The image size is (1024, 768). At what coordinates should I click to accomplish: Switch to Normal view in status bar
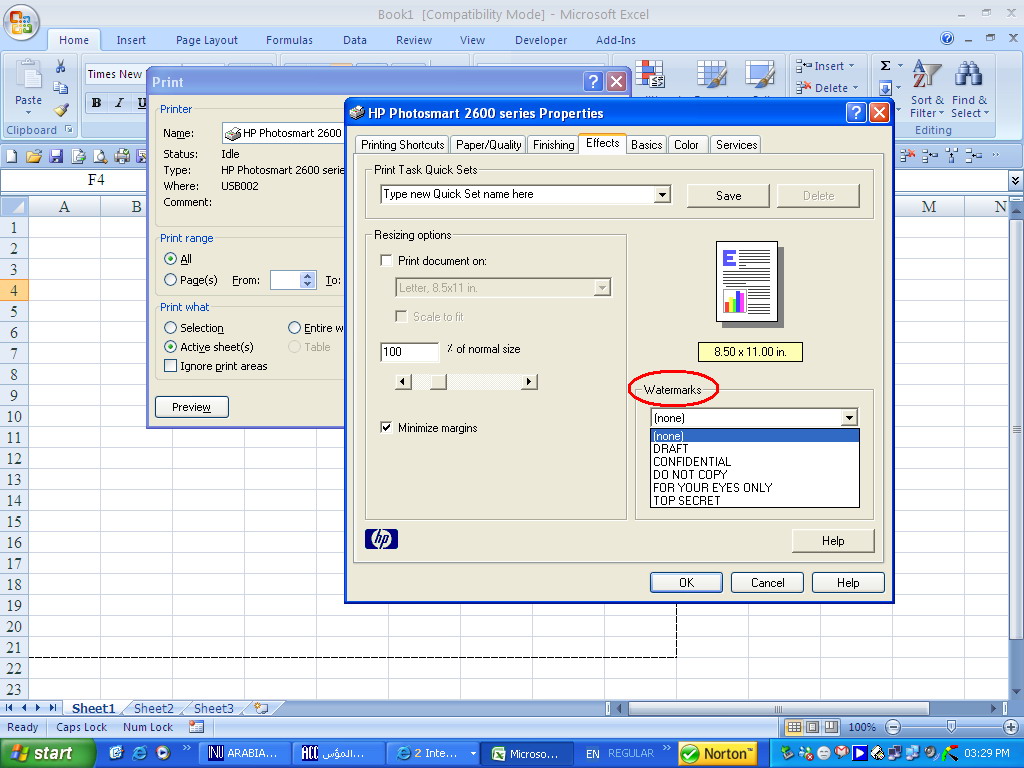(794, 727)
